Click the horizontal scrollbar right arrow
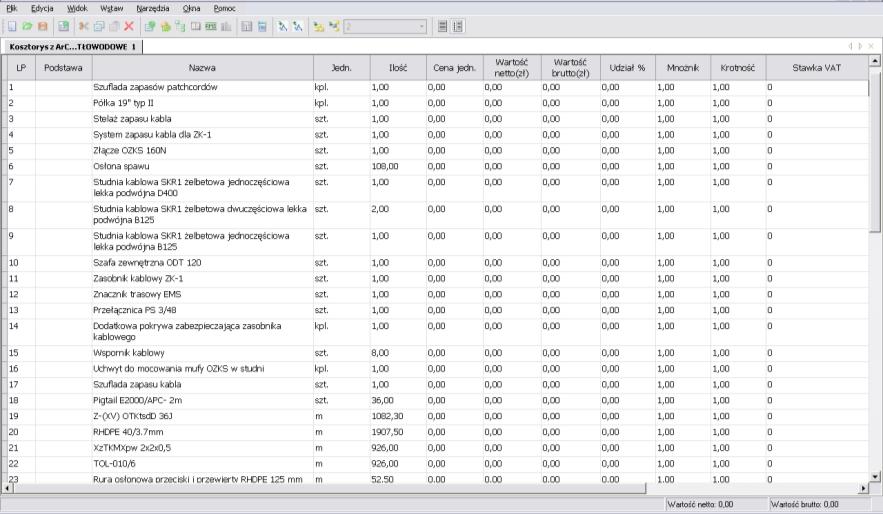 pyautogui.click(x=863, y=489)
